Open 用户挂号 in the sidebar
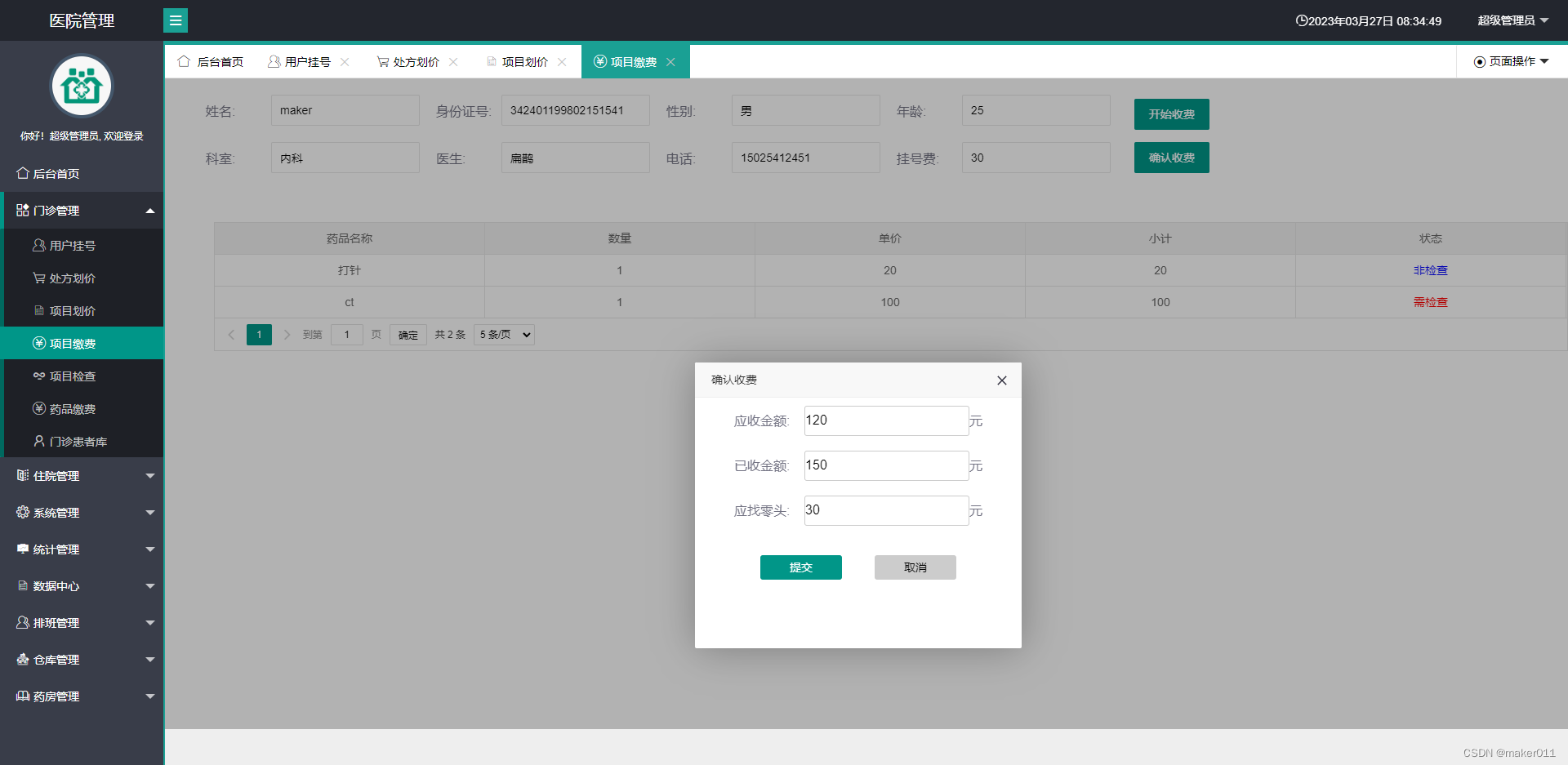The image size is (1568, 765). click(x=83, y=245)
